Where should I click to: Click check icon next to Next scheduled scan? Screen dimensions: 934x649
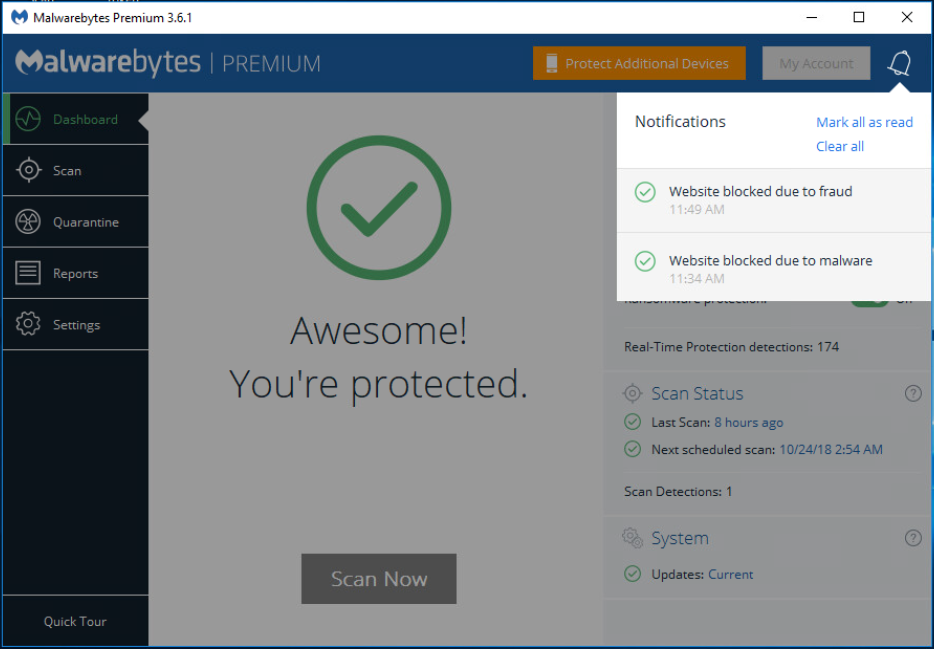[x=633, y=449]
